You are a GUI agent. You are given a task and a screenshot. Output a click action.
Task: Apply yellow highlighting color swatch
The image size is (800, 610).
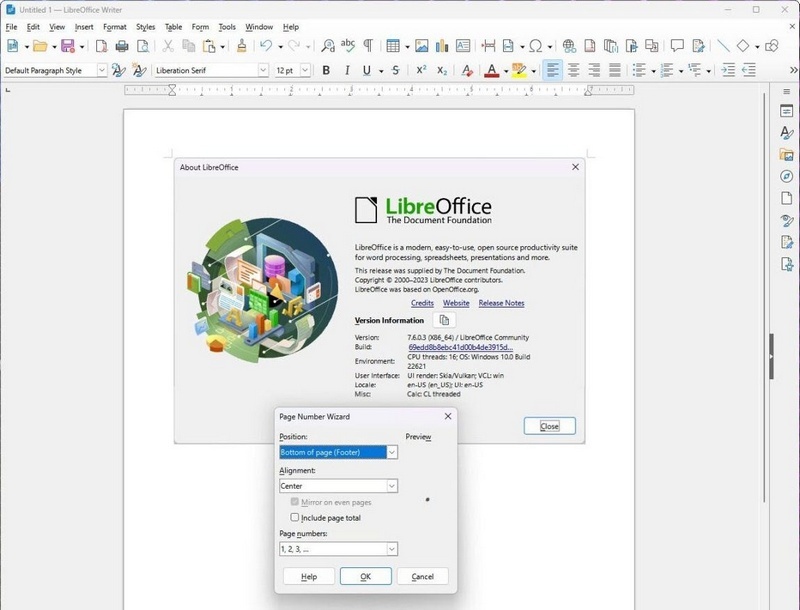[x=519, y=70]
